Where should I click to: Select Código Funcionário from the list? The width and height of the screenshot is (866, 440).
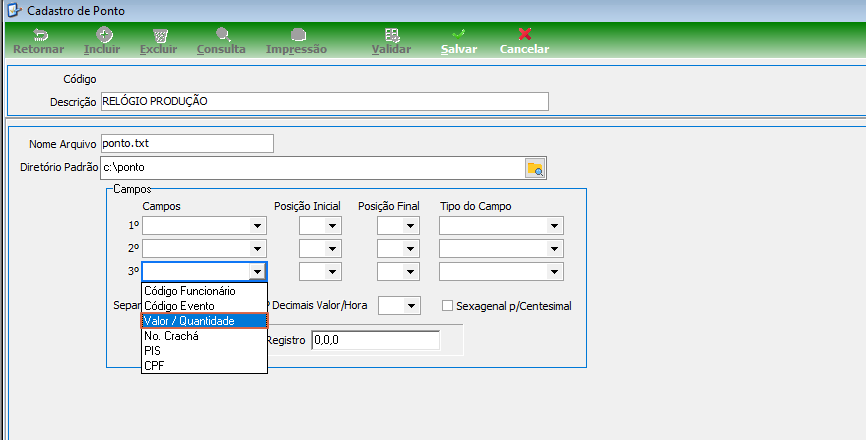point(204,291)
